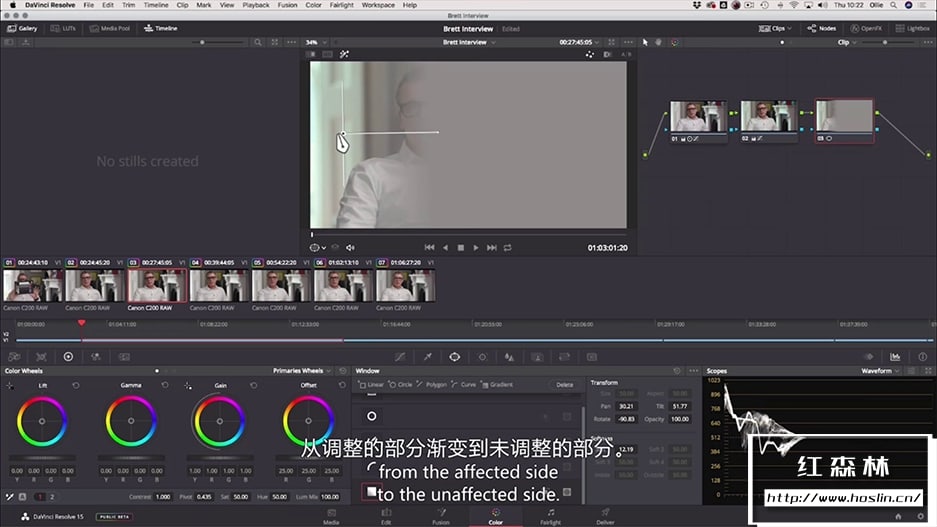Adjust the Offset color wheel
937x527 pixels.
coord(308,421)
